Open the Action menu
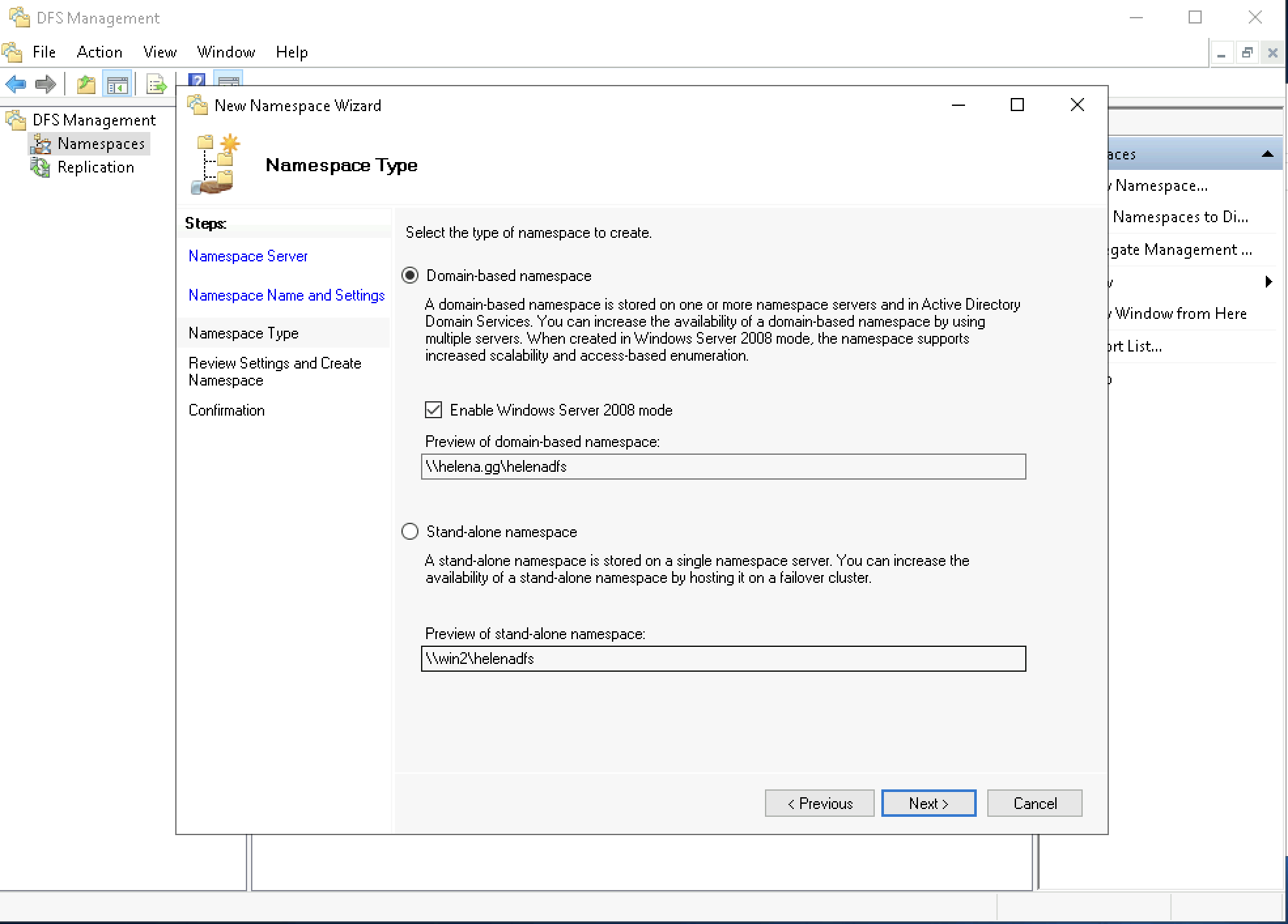 (99, 52)
